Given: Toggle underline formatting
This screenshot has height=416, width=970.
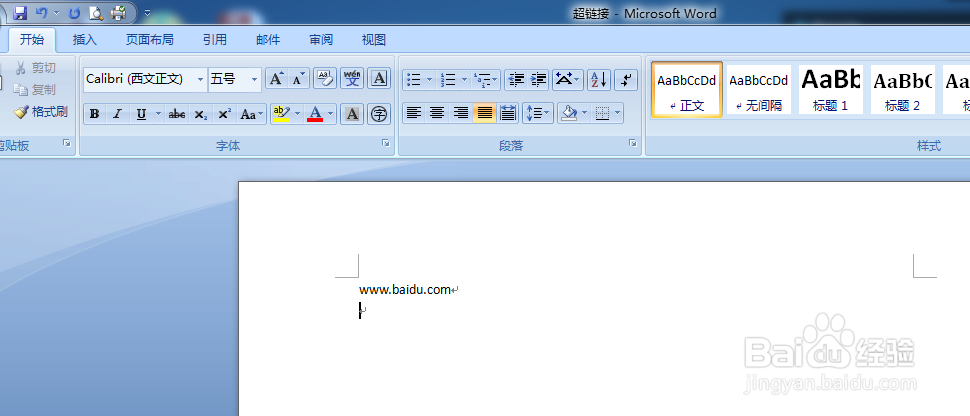Looking at the screenshot, I should [x=141, y=114].
